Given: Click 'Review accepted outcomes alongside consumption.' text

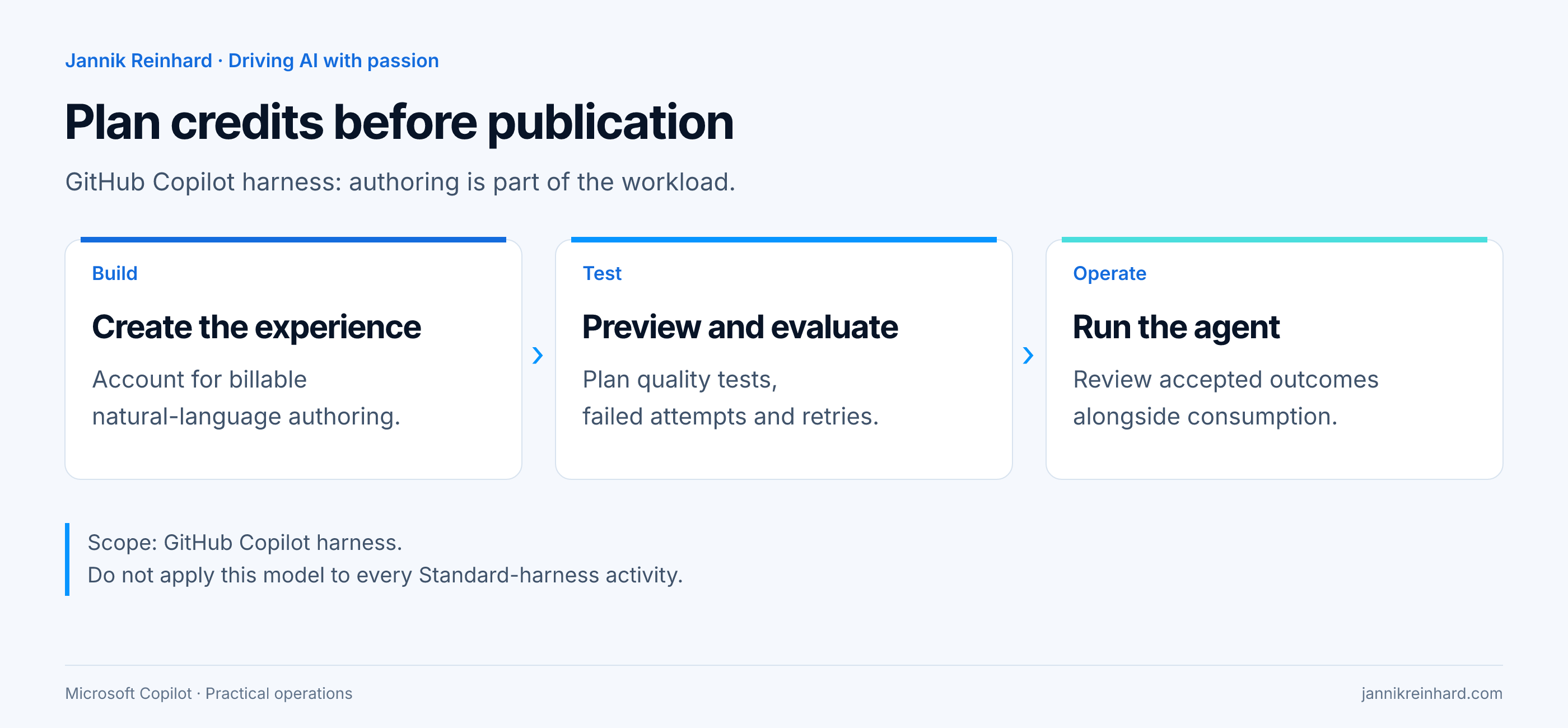Looking at the screenshot, I should click(1226, 398).
